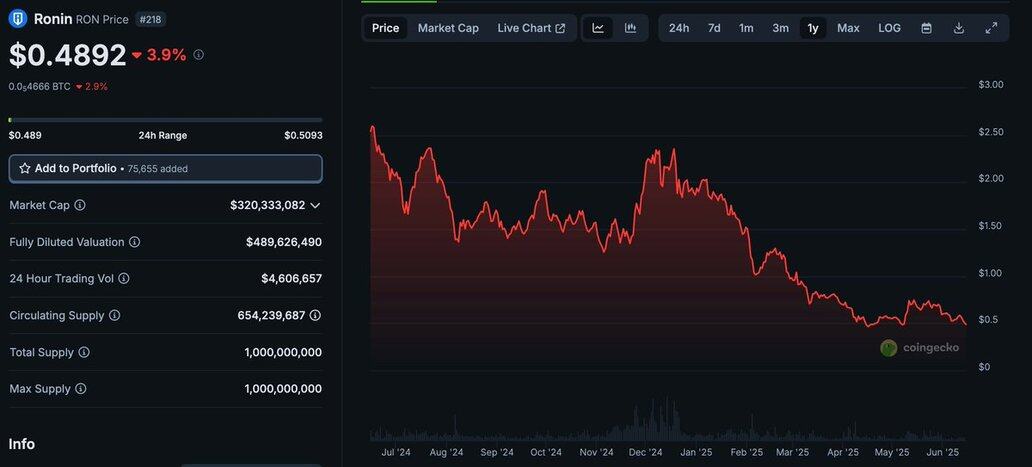The width and height of the screenshot is (1032, 467).
Task: Click the star icon in Add to Portfolio
Action: click(25, 168)
